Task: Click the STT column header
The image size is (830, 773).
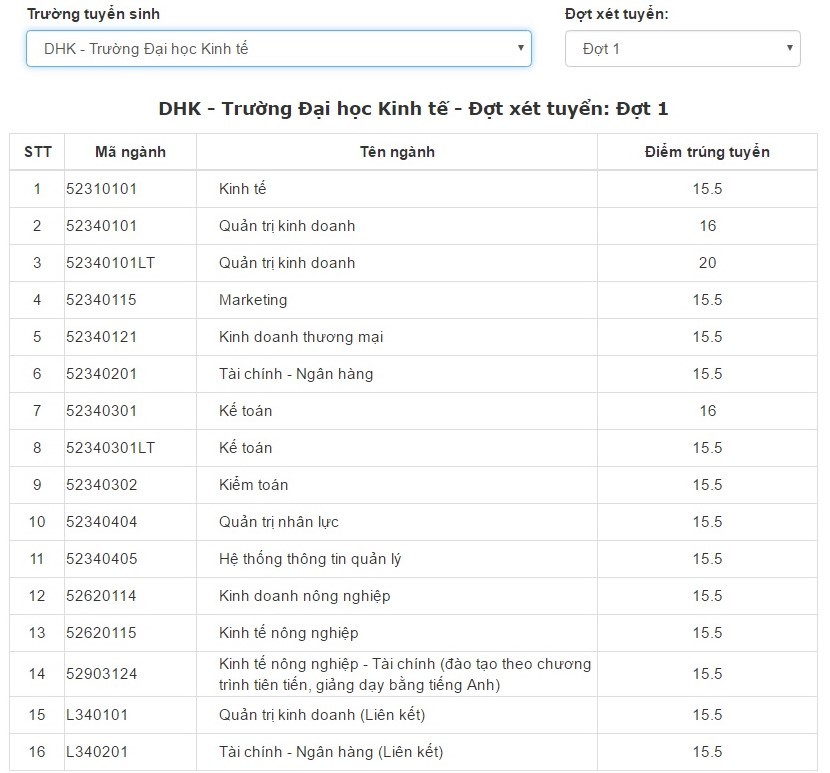Action: point(37,152)
